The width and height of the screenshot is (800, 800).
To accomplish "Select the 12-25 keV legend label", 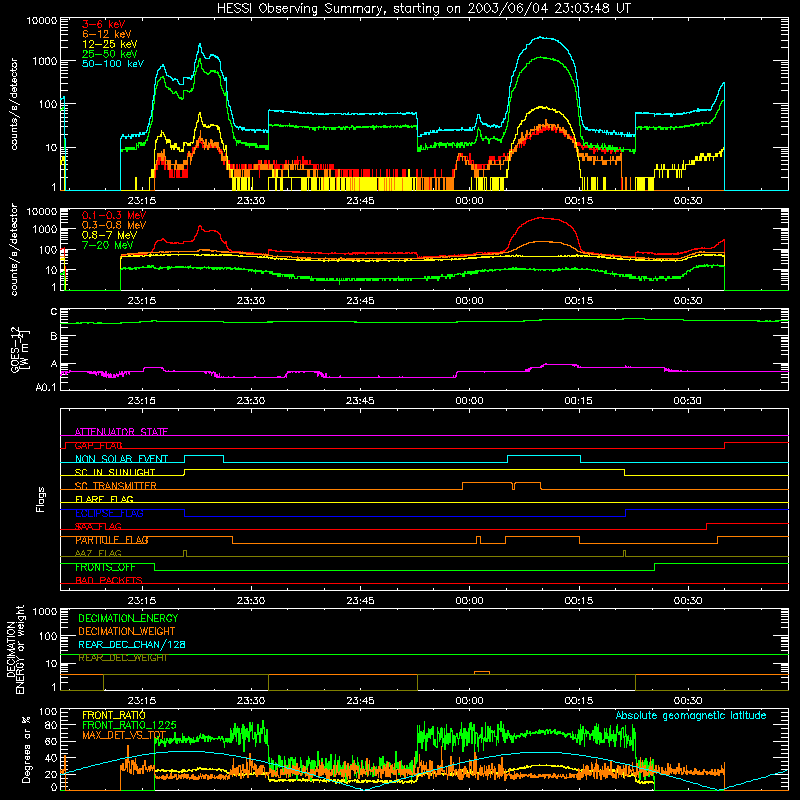I will coord(109,44).
